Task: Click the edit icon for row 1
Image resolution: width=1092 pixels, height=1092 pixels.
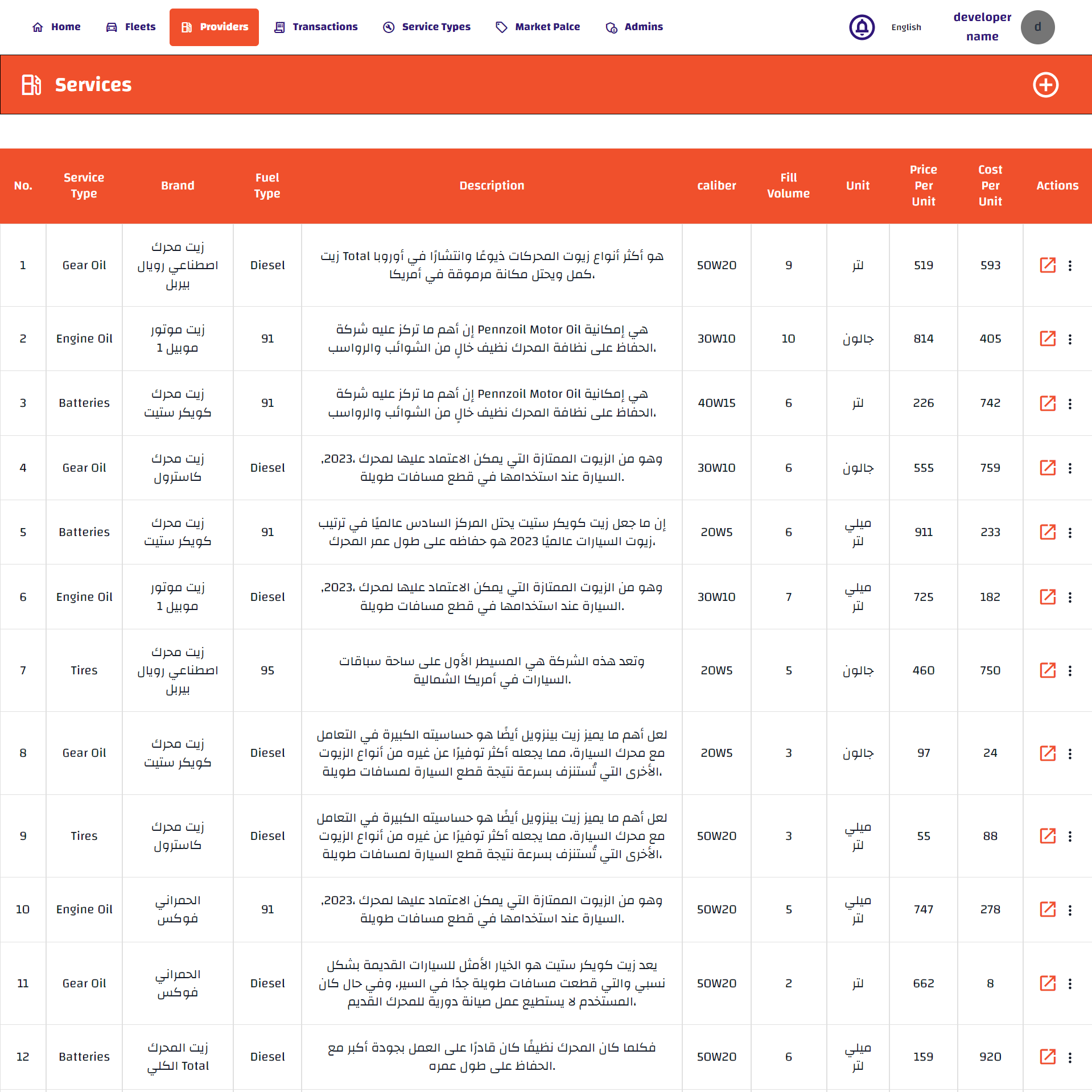Action: pos(1047,265)
